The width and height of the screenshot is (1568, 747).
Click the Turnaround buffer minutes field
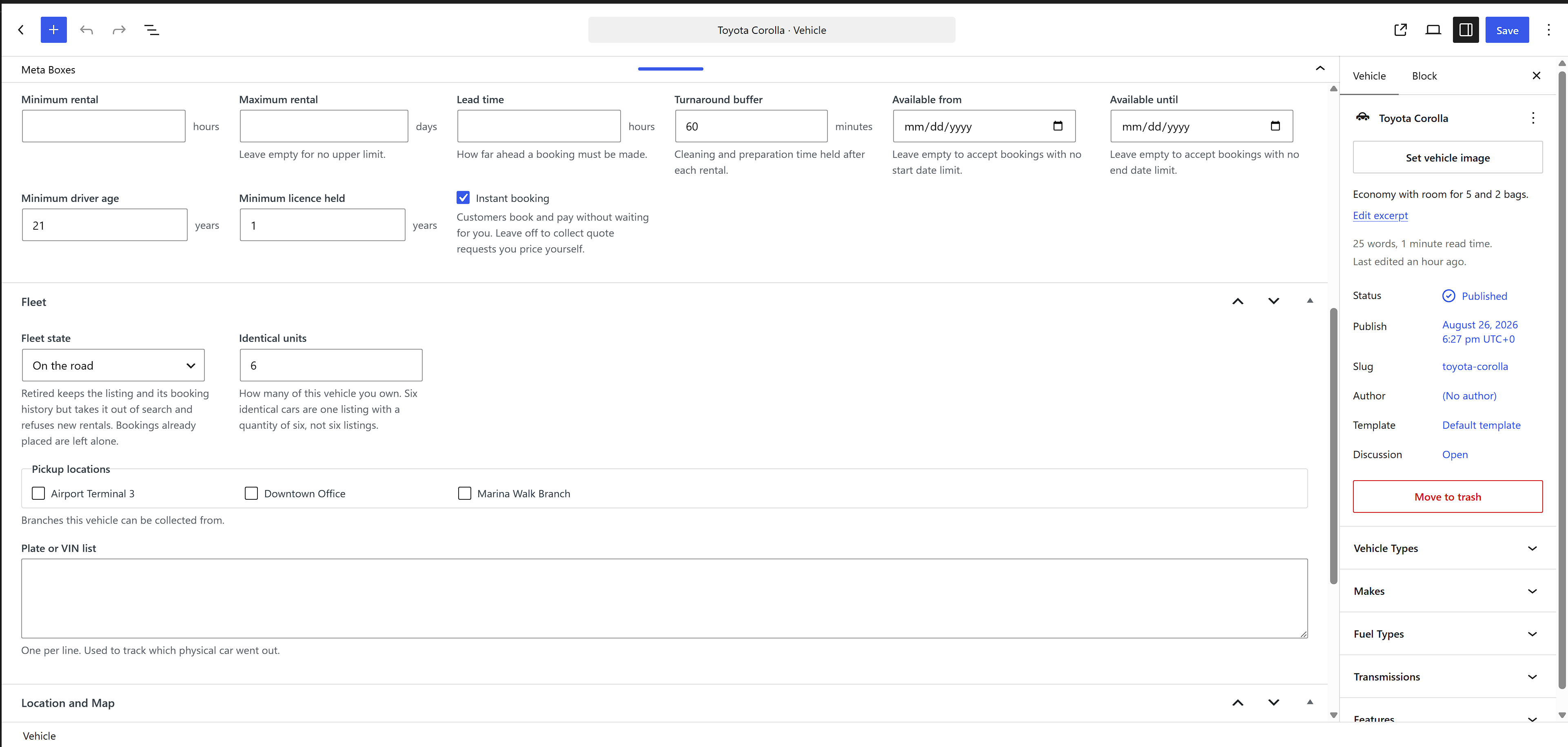point(751,126)
